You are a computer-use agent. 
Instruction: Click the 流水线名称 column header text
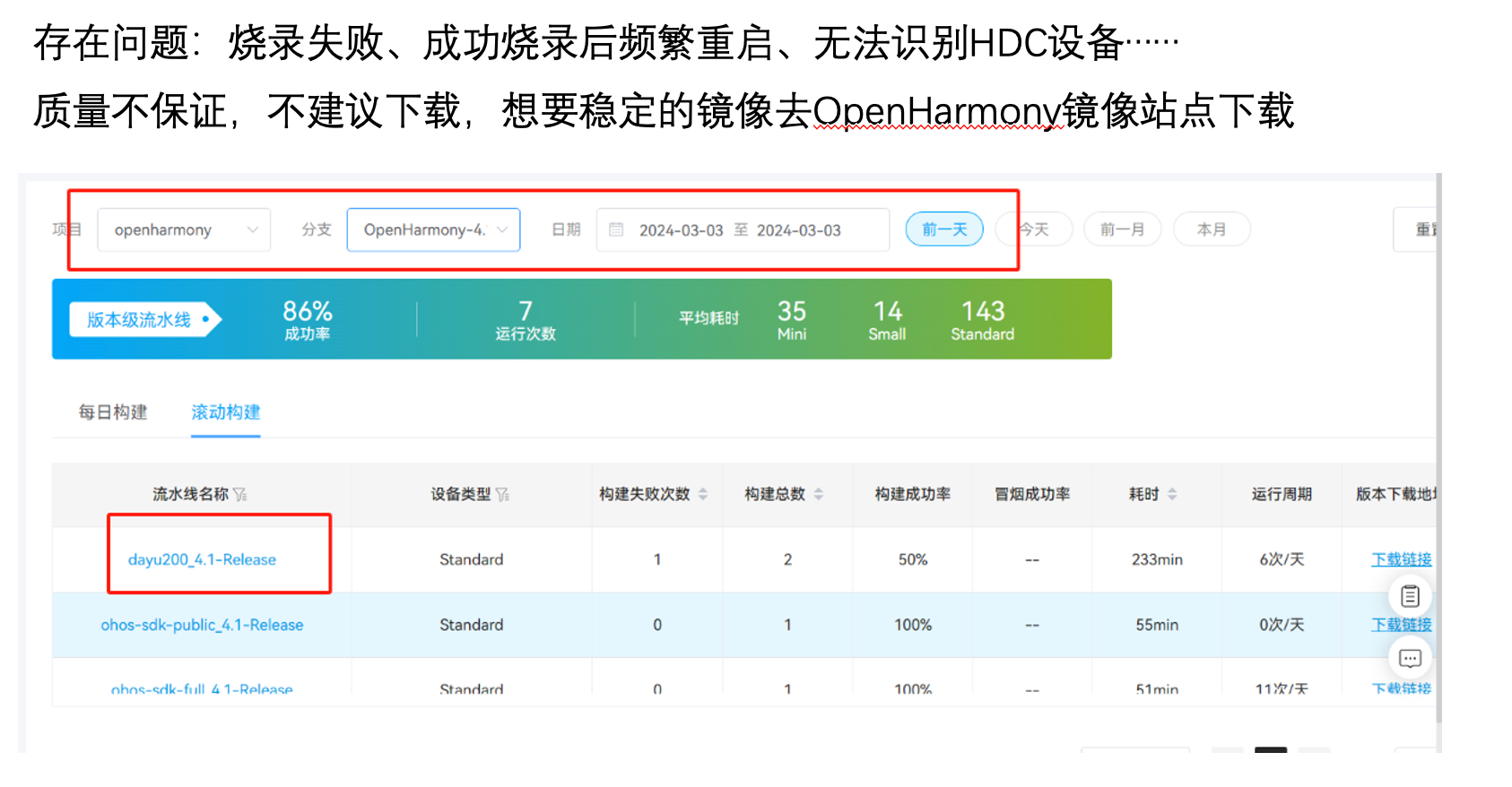[x=190, y=494]
